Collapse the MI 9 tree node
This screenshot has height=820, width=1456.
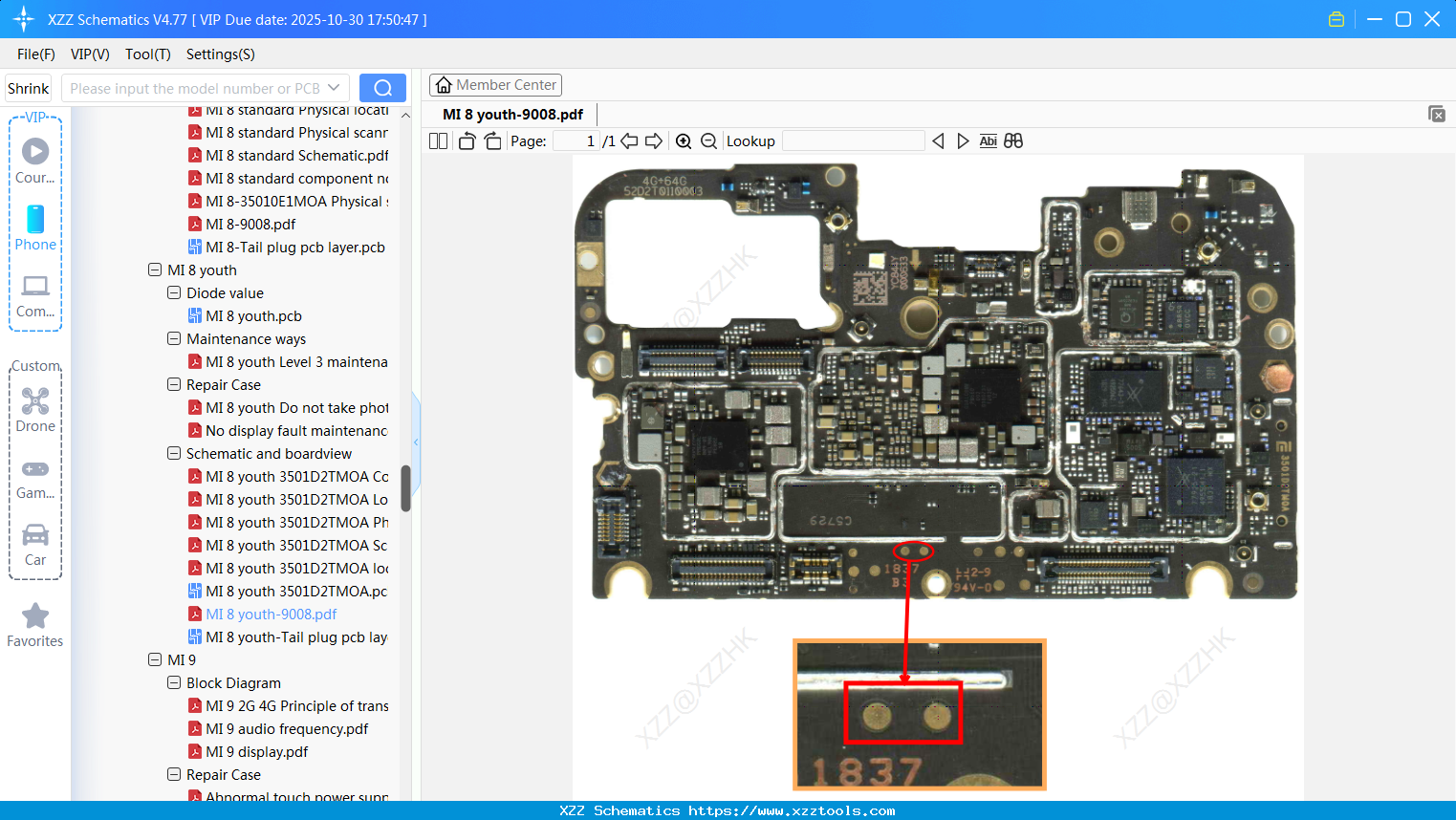[x=155, y=660]
